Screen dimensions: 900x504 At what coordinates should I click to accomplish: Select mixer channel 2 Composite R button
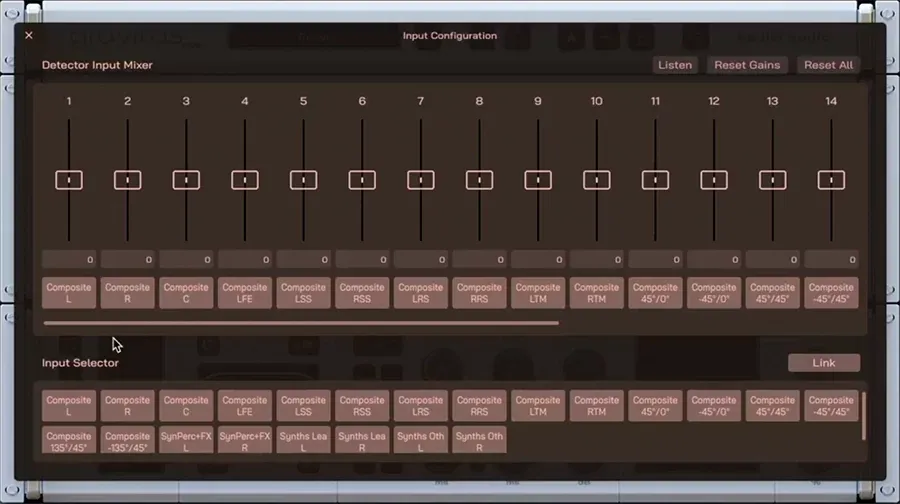127,293
